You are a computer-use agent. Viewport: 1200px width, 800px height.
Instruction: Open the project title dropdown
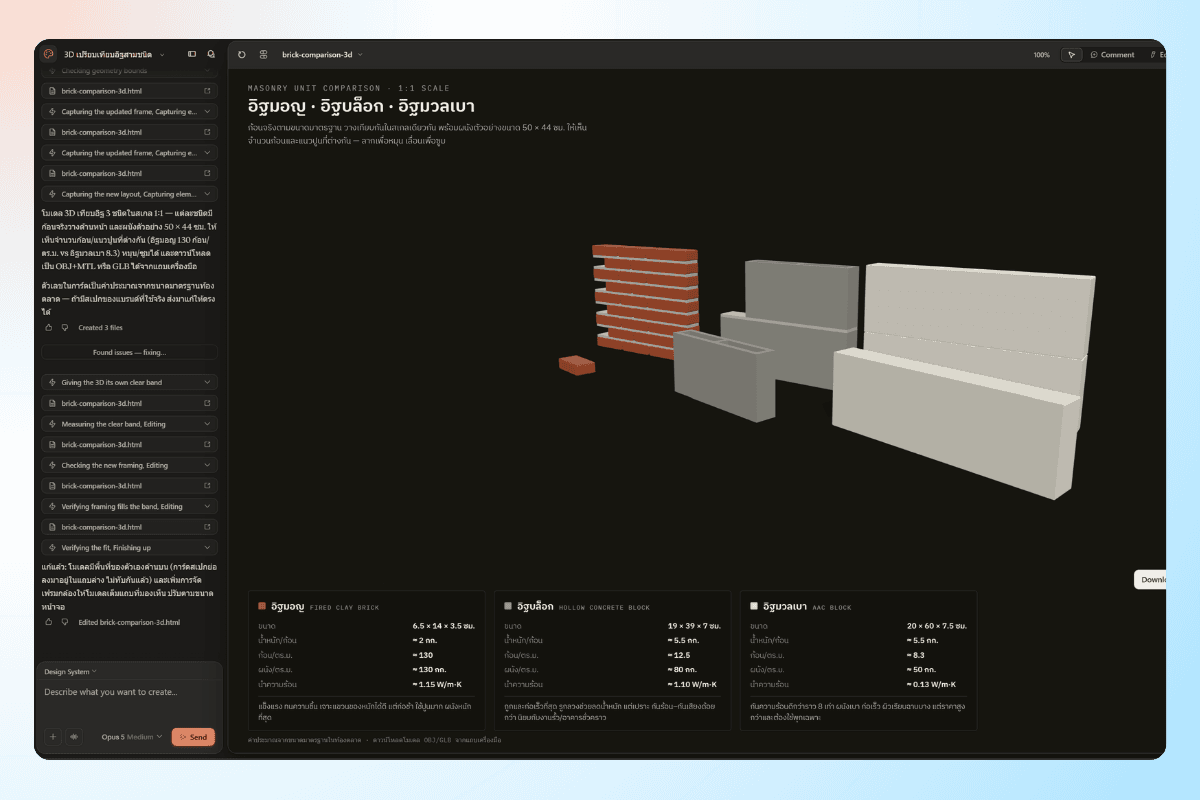(113, 54)
